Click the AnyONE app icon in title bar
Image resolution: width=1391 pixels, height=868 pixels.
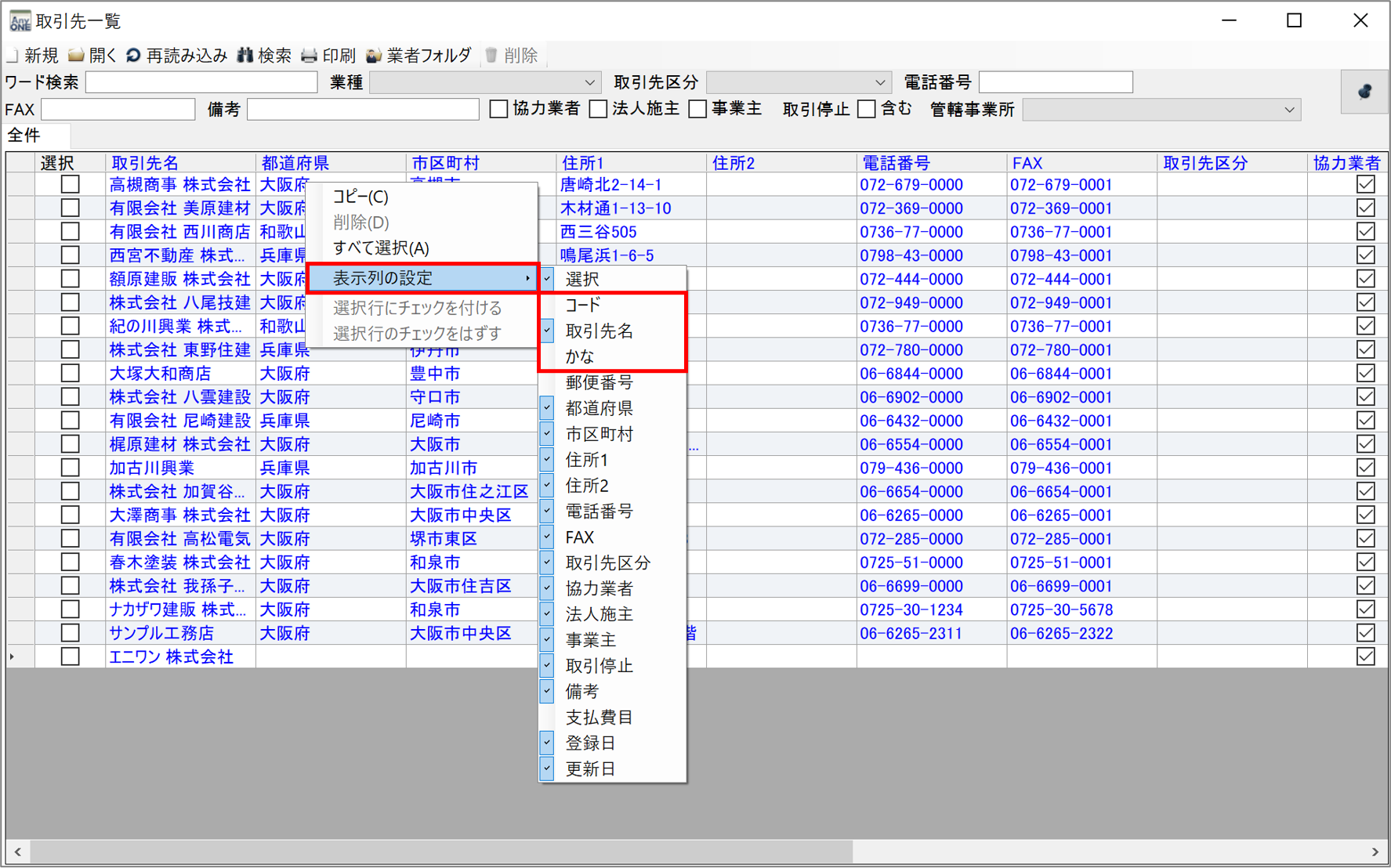pyautogui.click(x=20, y=21)
